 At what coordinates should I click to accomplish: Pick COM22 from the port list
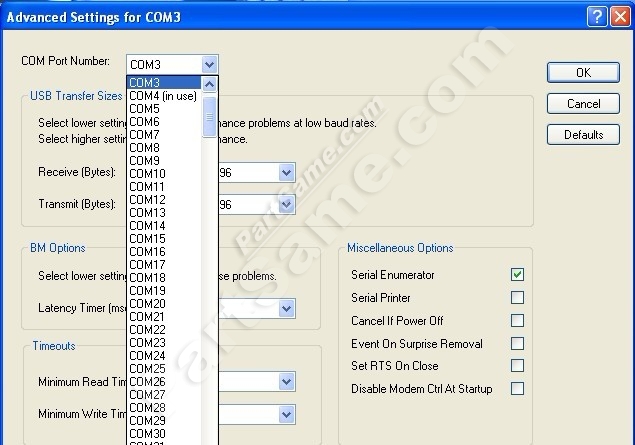click(164, 330)
